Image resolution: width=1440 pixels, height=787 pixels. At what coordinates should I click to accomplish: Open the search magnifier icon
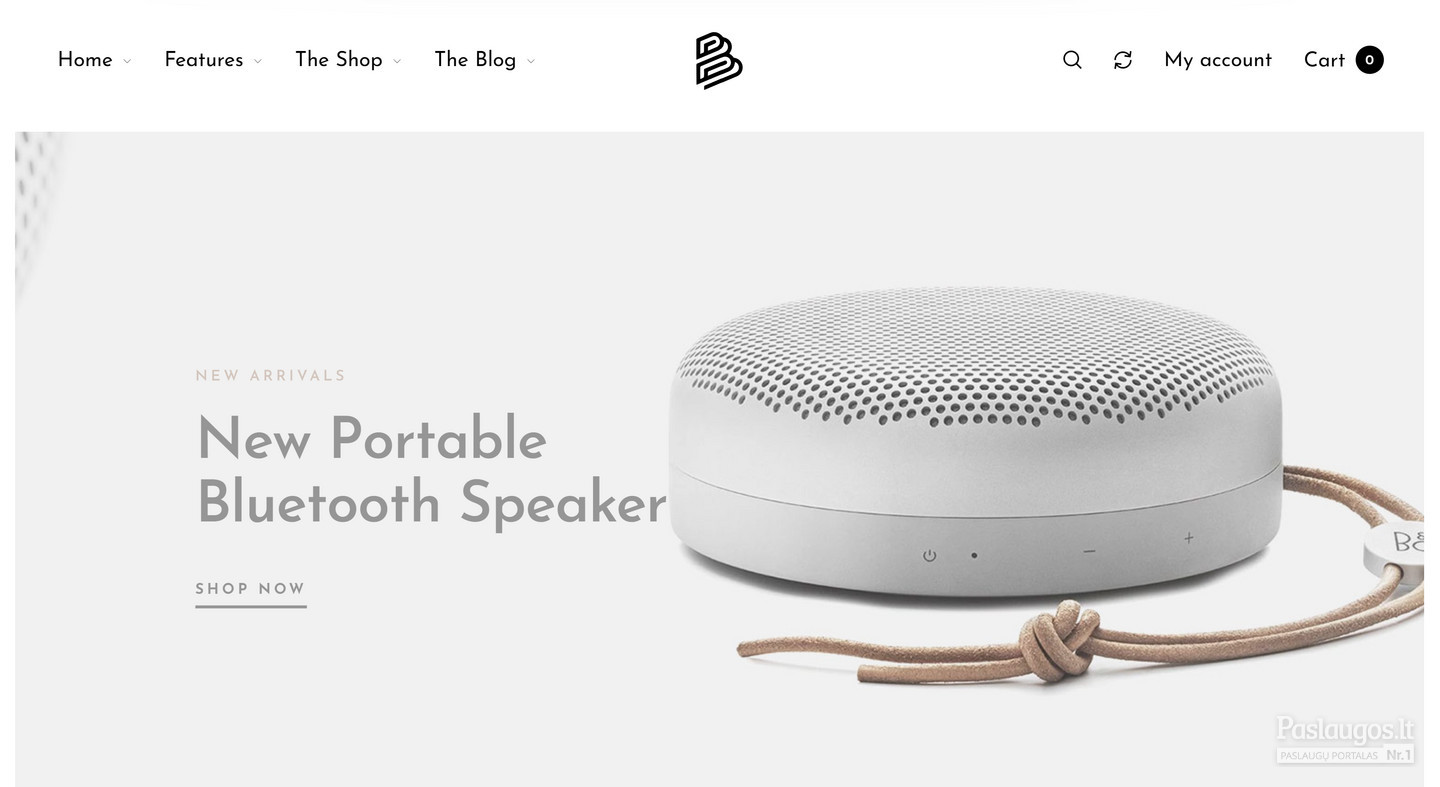1072,60
